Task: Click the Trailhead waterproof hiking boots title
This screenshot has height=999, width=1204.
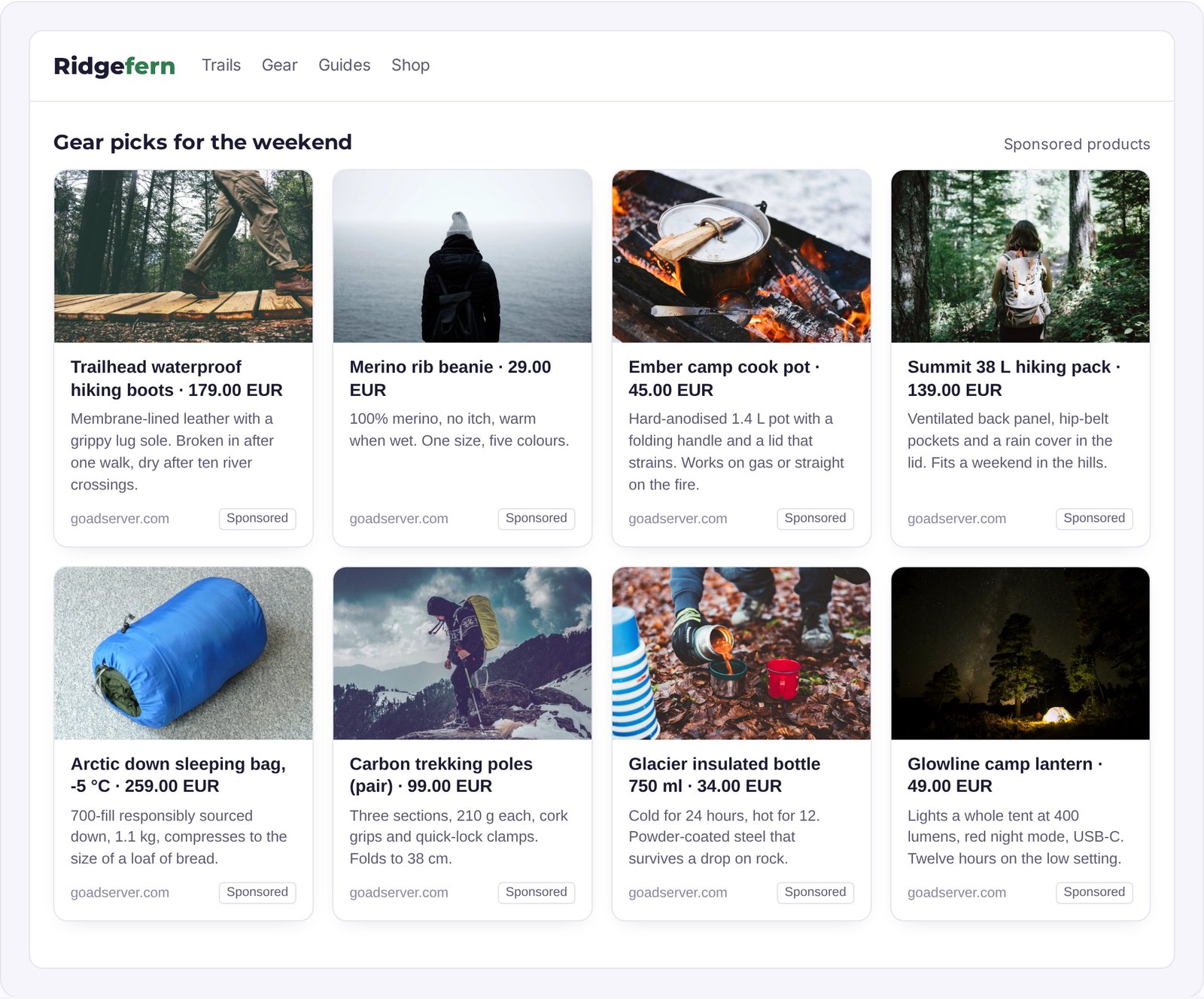Action: click(177, 378)
